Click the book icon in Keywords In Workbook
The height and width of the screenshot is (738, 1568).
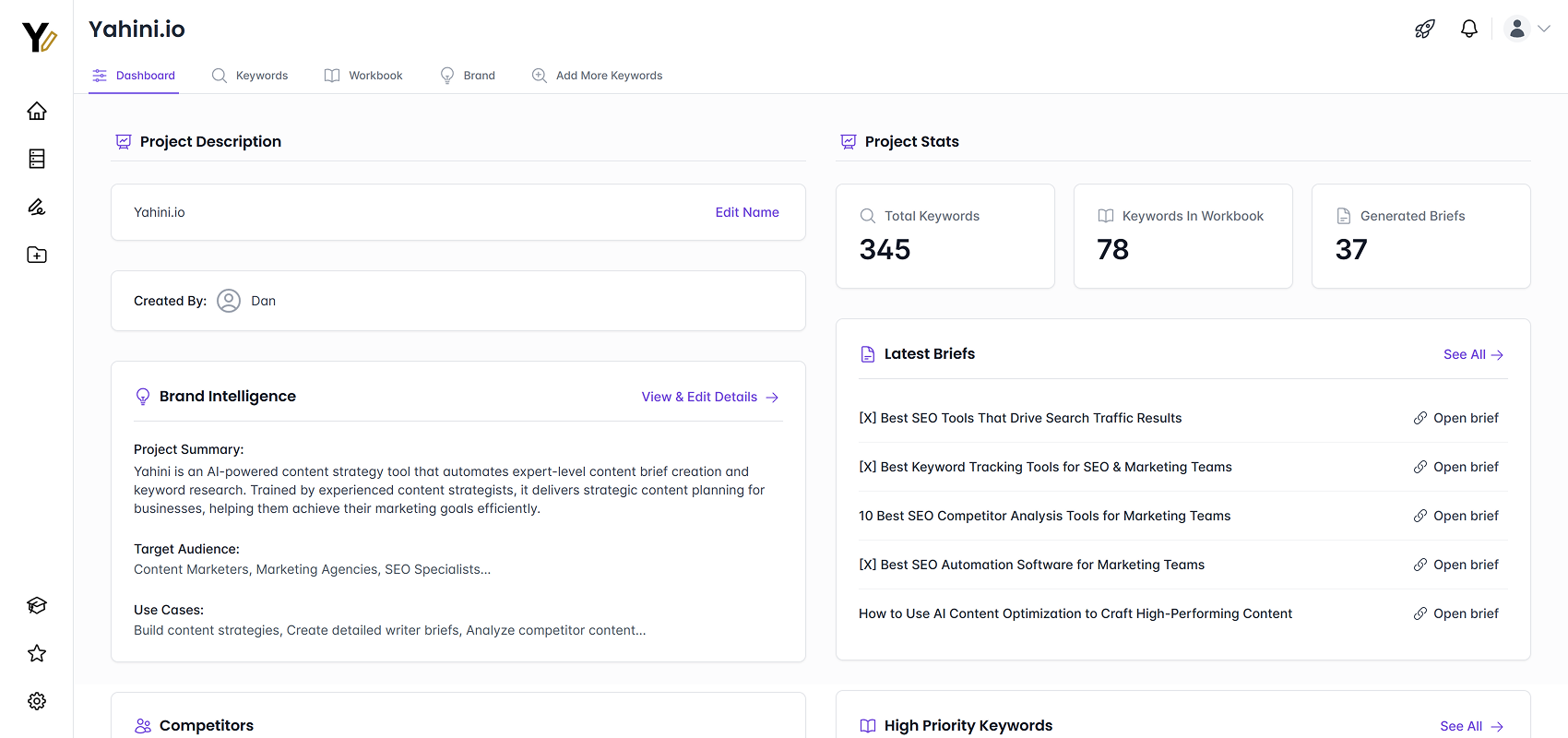pos(1105,216)
